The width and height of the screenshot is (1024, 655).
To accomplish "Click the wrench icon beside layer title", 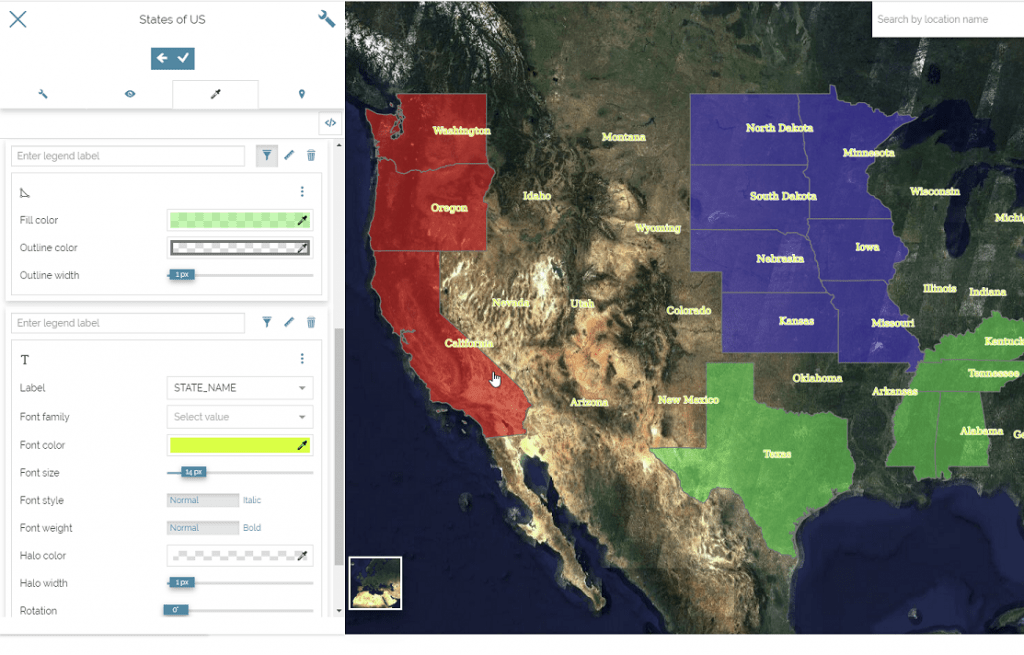I will (326, 19).
